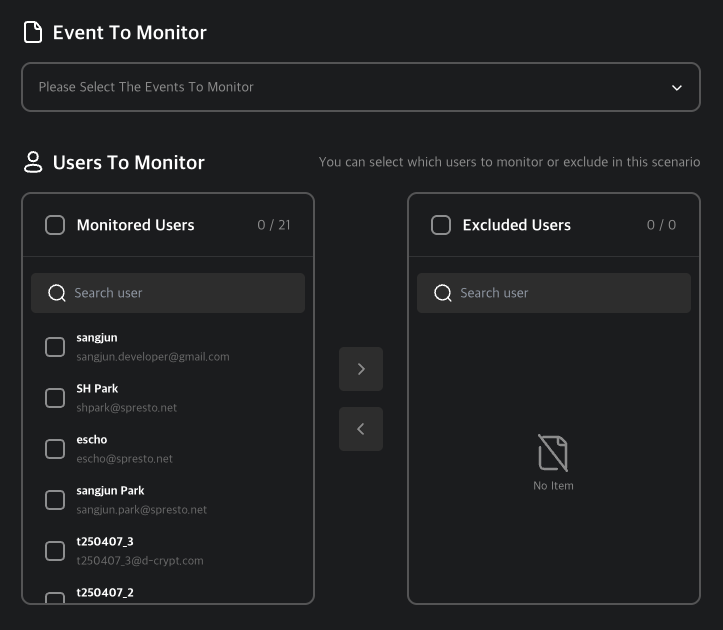The width and height of the screenshot is (723, 630).
Task: Tick the escho user checkbox
Action: 55,449
